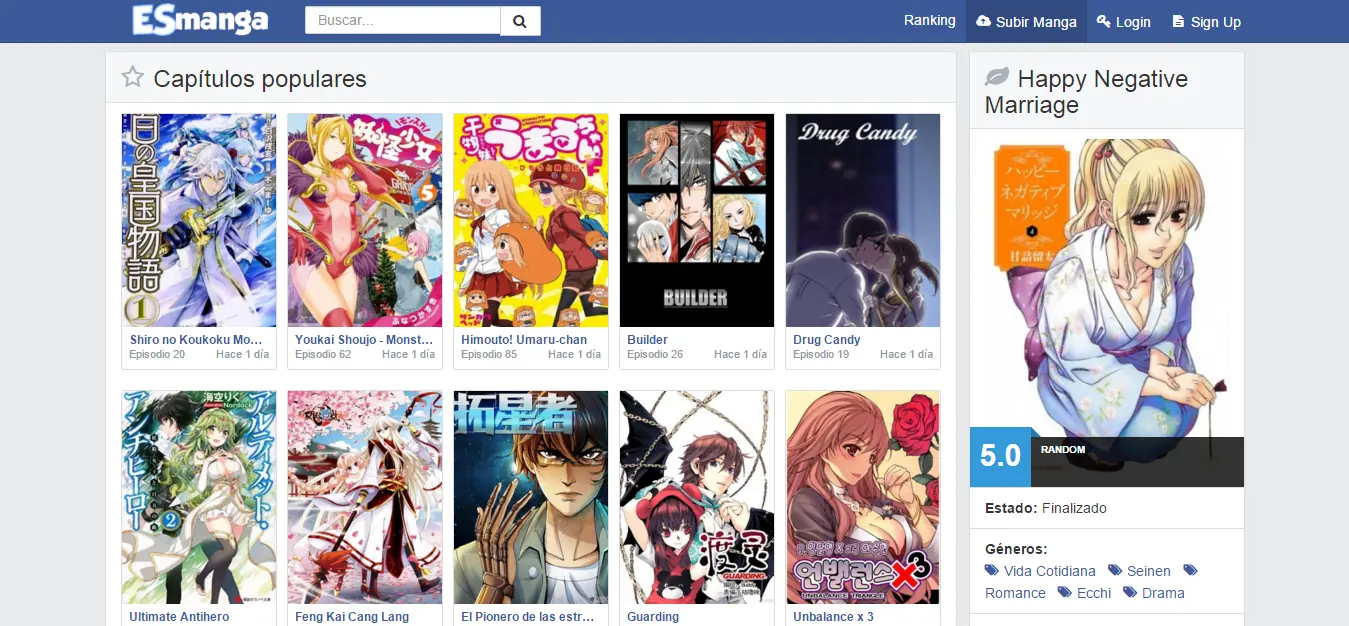1349x626 pixels.
Task: Click the Episodio 20 text
Action: click(x=157, y=354)
